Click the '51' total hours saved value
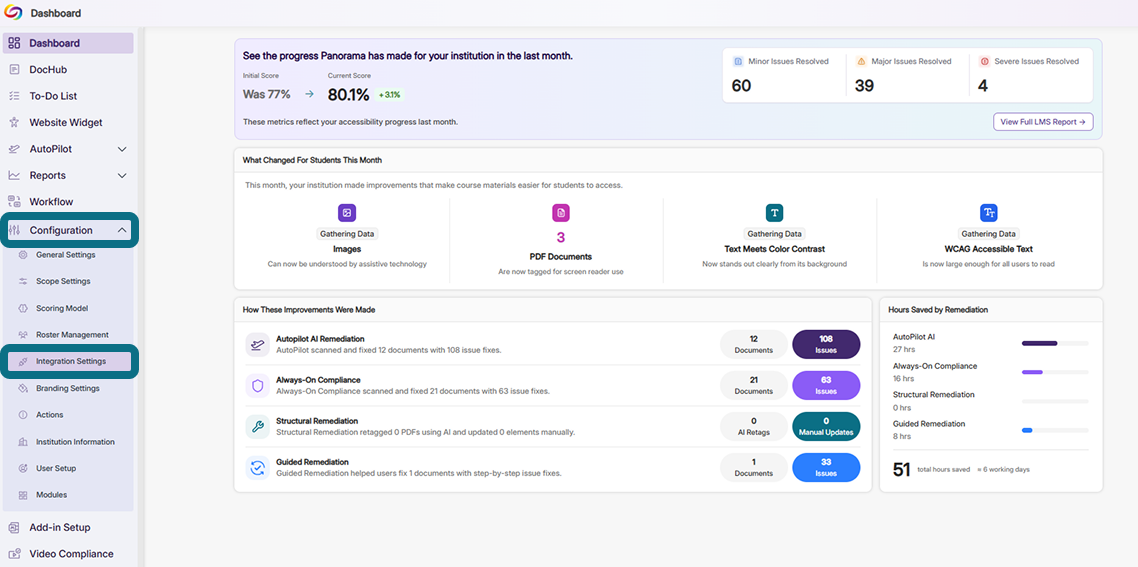 pos(901,470)
